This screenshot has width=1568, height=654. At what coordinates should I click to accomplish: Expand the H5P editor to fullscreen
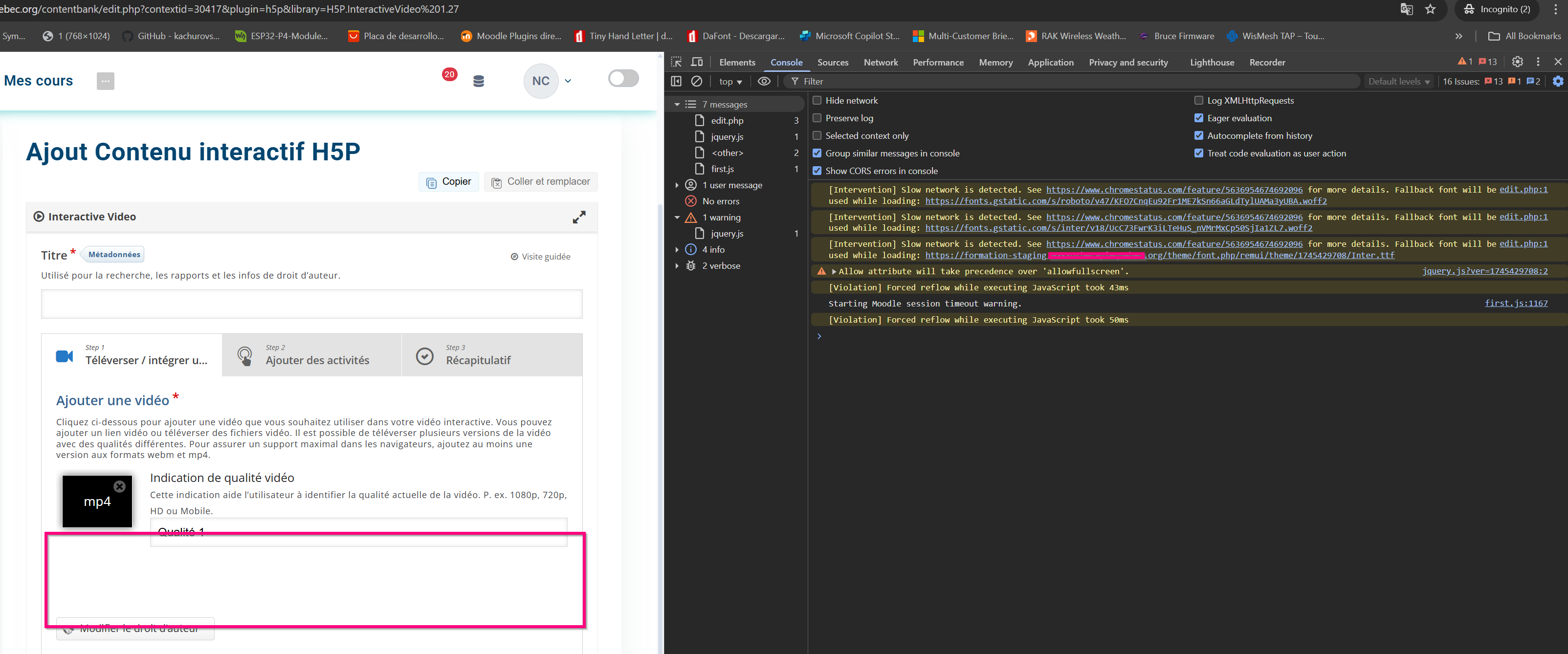(579, 217)
